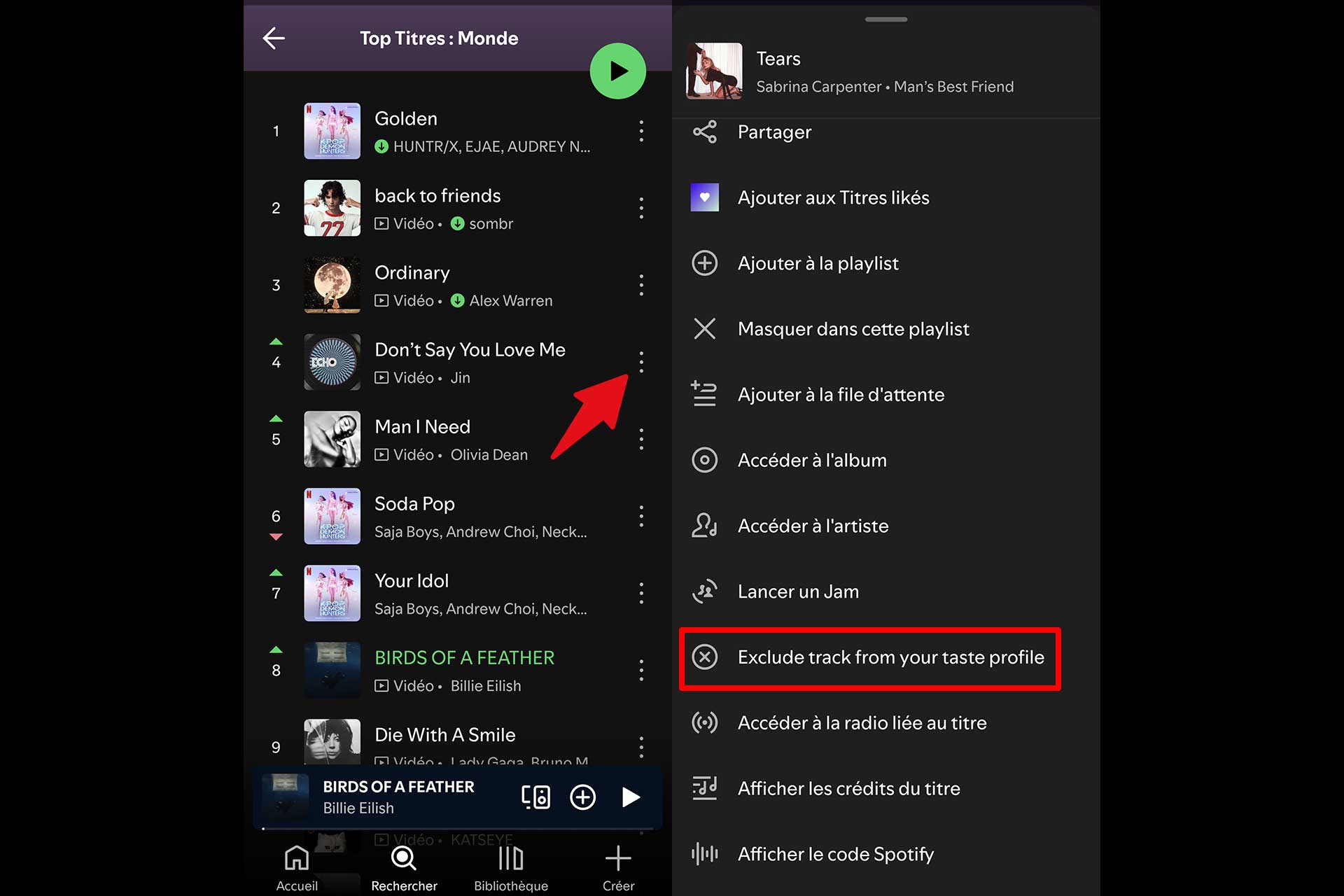This screenshot has width=1344, height=896.
Task: Open the device connect icon in the mini player
Action: tap(535, 797)
